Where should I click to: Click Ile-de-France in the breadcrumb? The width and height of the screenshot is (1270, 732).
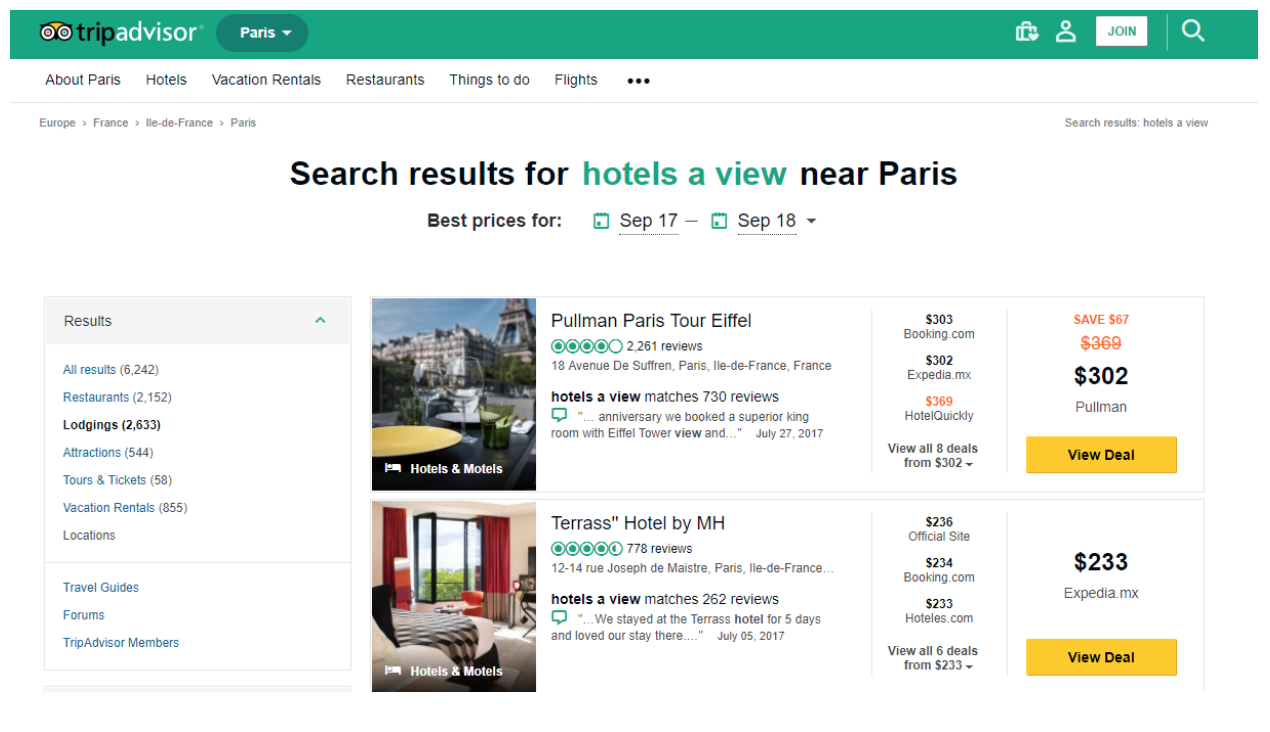(x=179, y=123)
